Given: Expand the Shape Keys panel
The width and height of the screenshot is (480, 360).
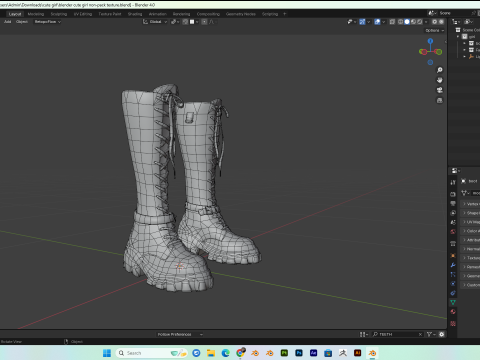Looking at the screenshot, I should (470, 213).
